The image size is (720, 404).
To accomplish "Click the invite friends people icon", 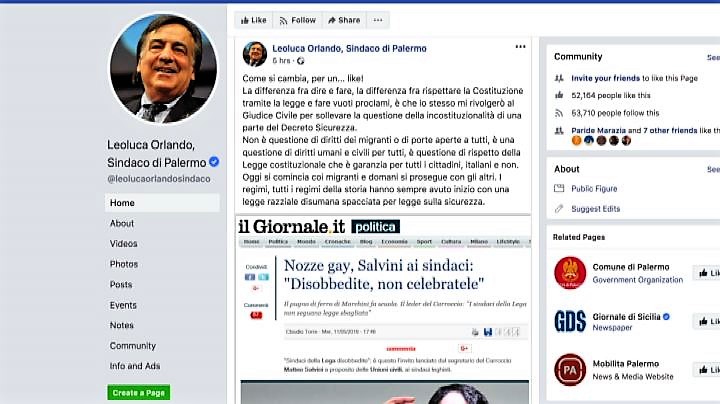I will 559,78.
